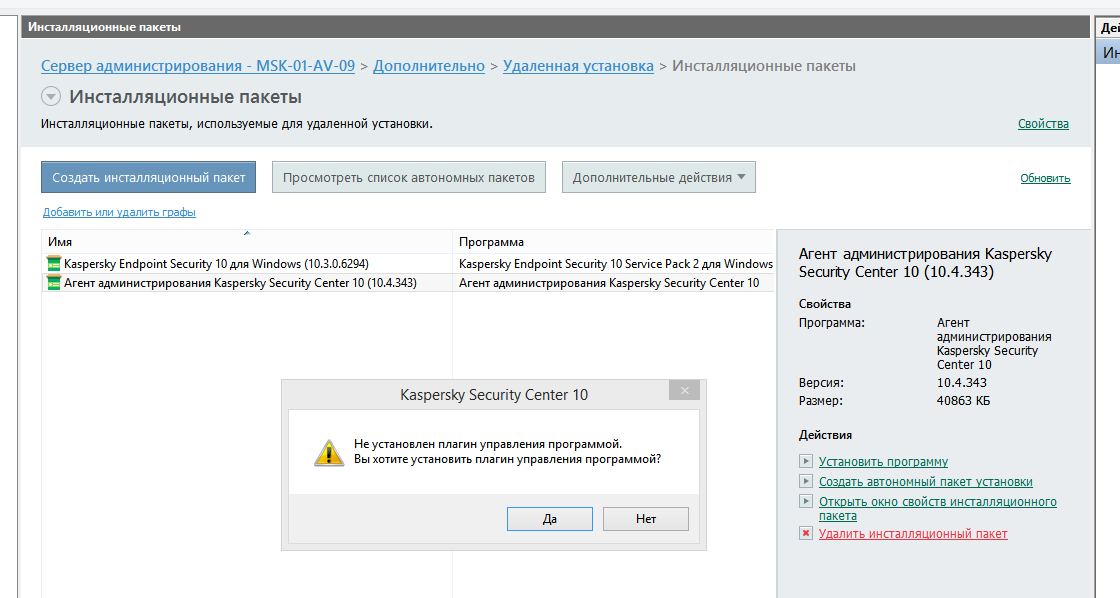Open Дополнительные действия dropdown

(659, 177)
